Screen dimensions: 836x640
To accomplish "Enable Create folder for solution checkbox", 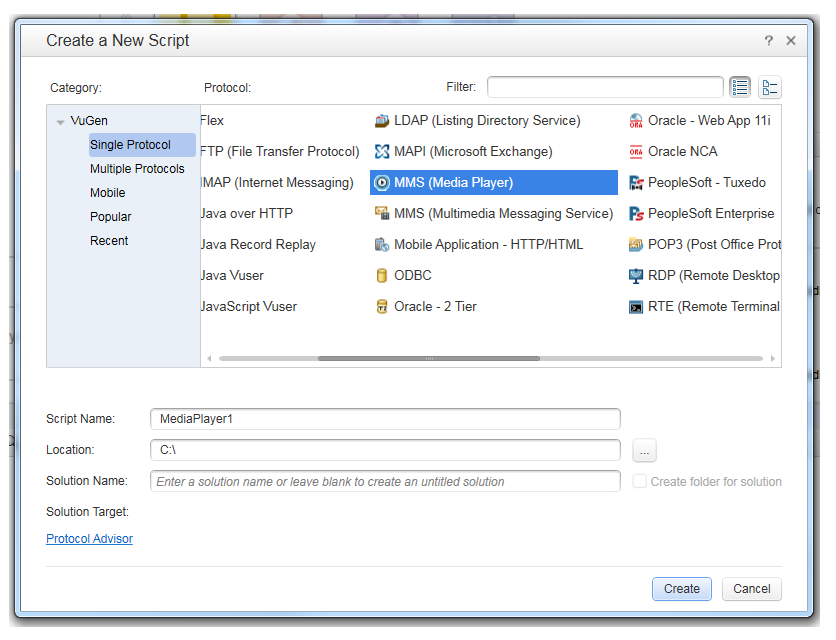I will pos(639,481).
